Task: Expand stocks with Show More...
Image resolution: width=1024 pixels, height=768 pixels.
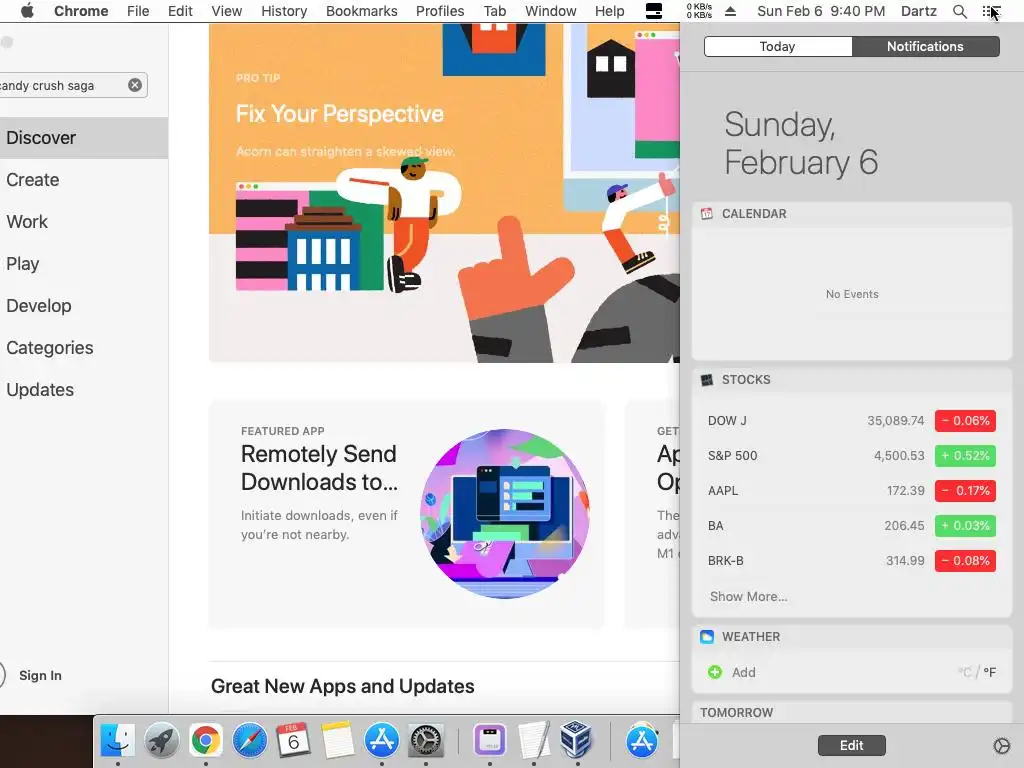Action: tap(748, 596)
